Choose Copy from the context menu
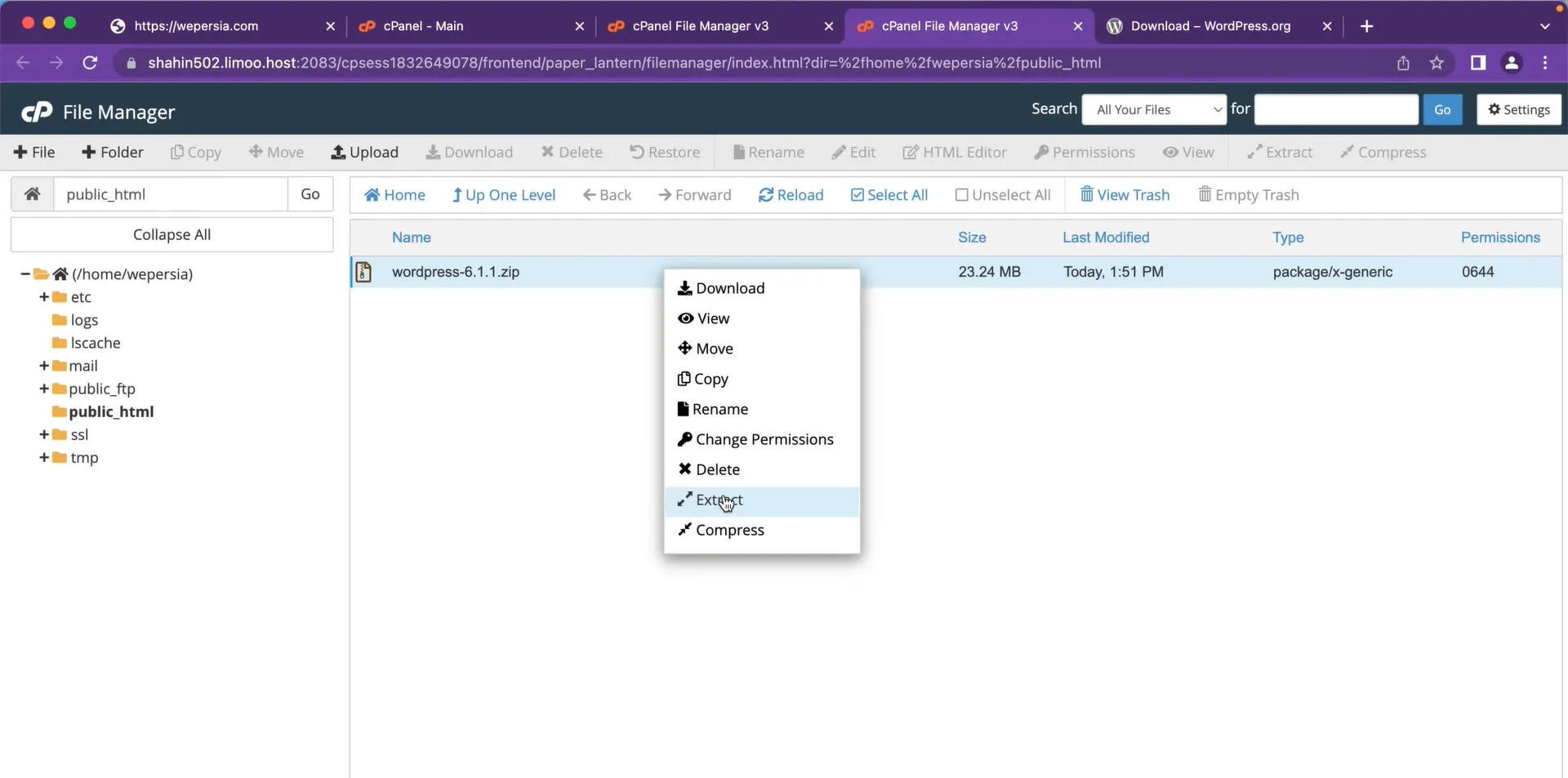 761,379
